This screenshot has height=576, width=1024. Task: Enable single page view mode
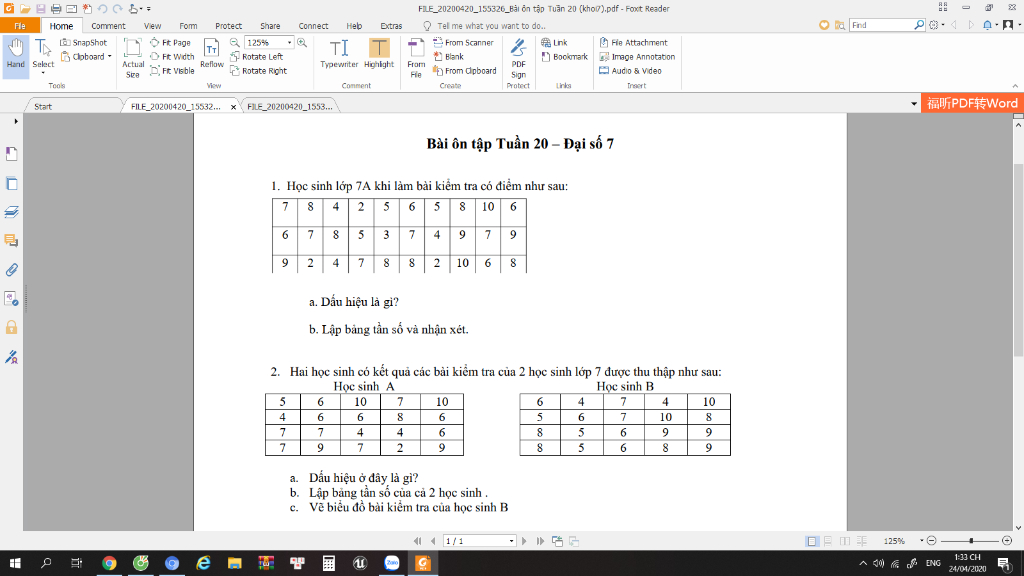coord(812,541)
